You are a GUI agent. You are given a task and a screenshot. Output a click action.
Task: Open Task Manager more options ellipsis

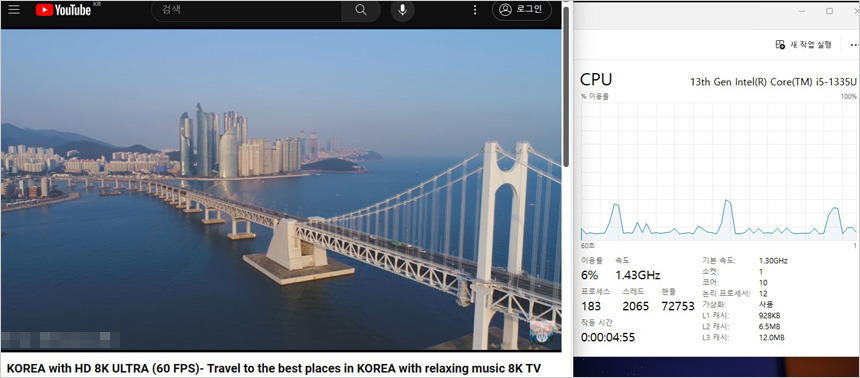coord(854,45)
